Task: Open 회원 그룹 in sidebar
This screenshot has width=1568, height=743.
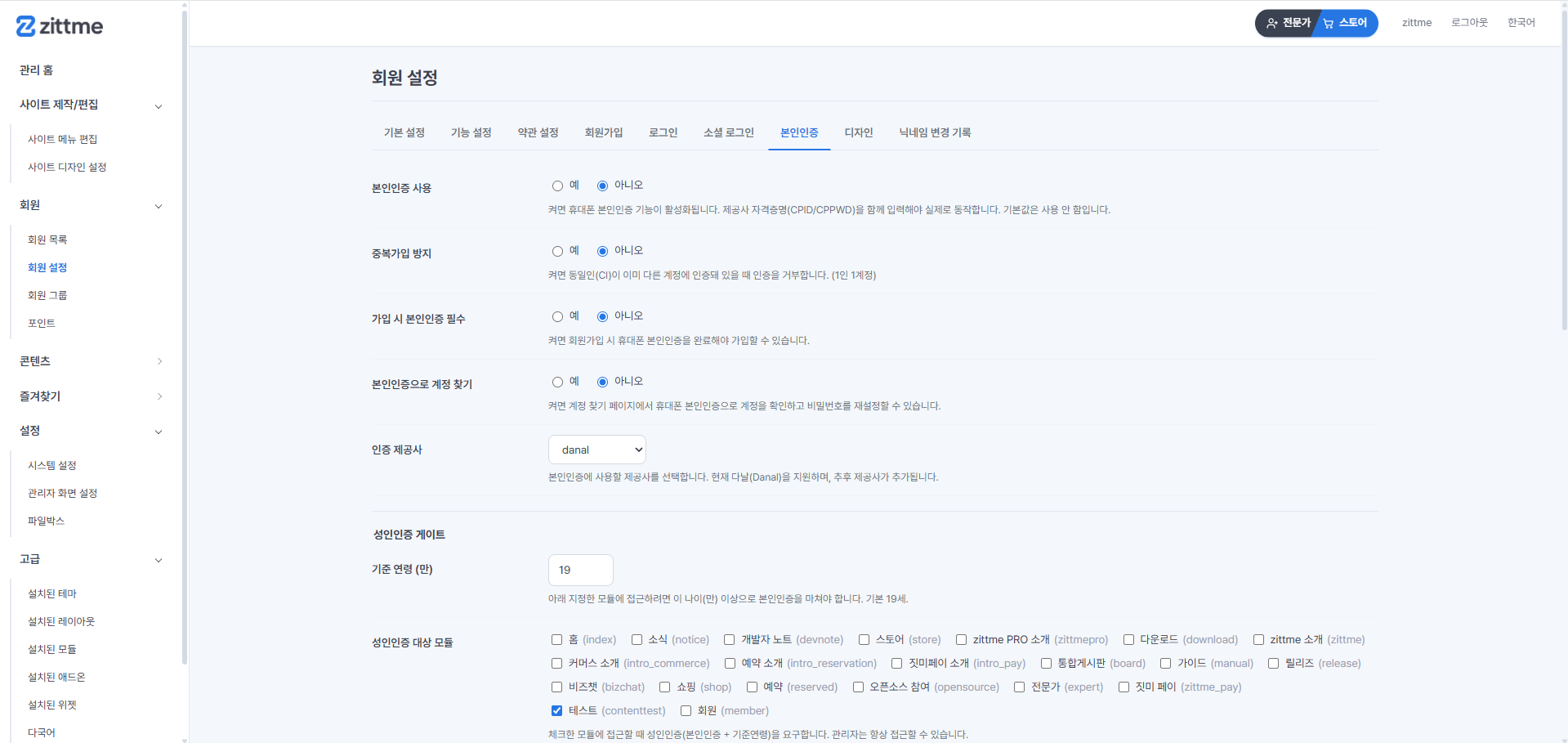Action: [x=47, y=295]
